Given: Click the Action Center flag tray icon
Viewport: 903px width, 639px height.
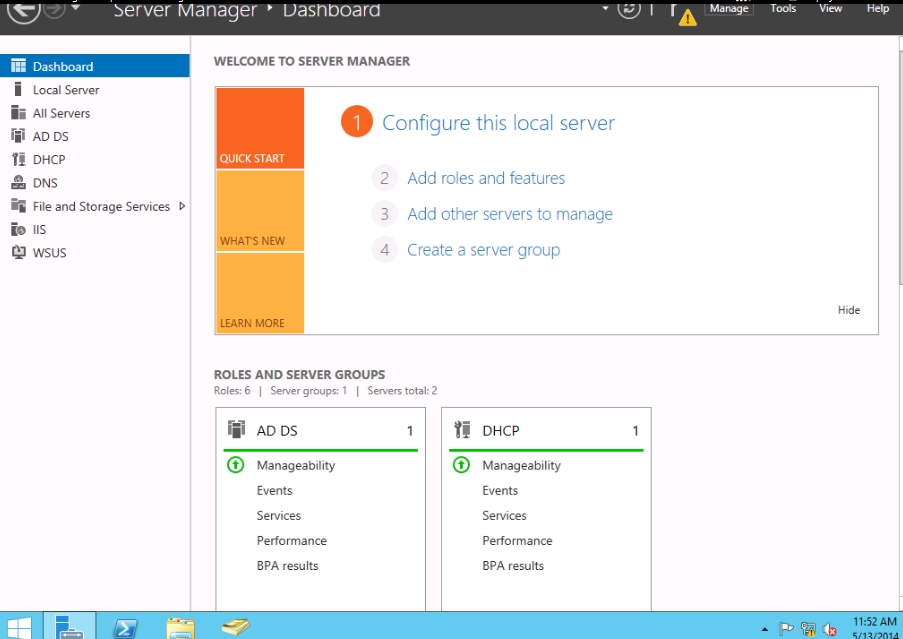Looking at the screenshot, I should [786, 629].
